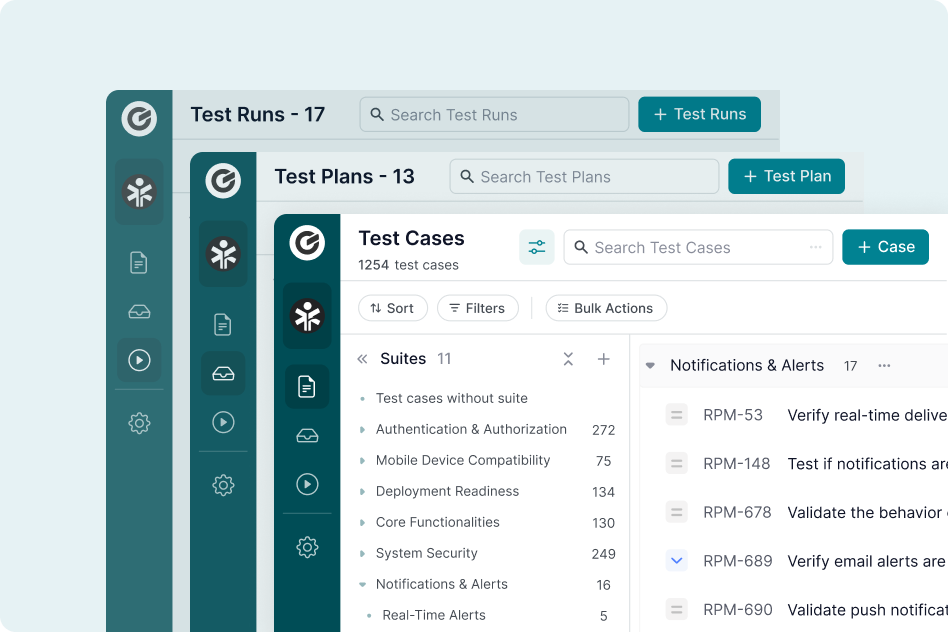
Task: Click the logo icon in Test Runs window
Action: (139, 119)
